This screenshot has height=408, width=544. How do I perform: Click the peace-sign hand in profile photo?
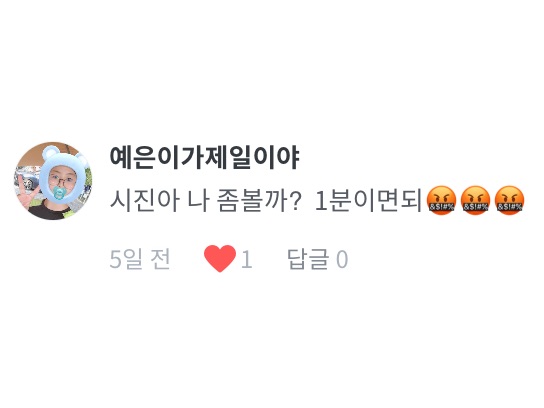click(26, 190)
